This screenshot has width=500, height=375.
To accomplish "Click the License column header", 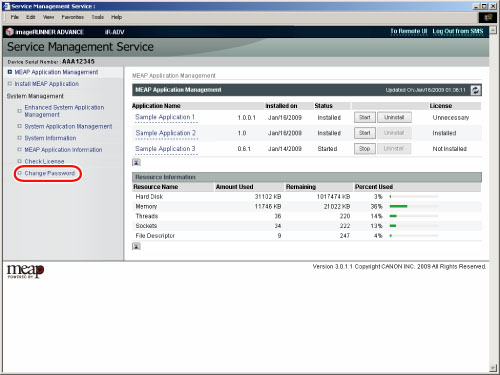I will pyautogui.click(x=441, y=106).
